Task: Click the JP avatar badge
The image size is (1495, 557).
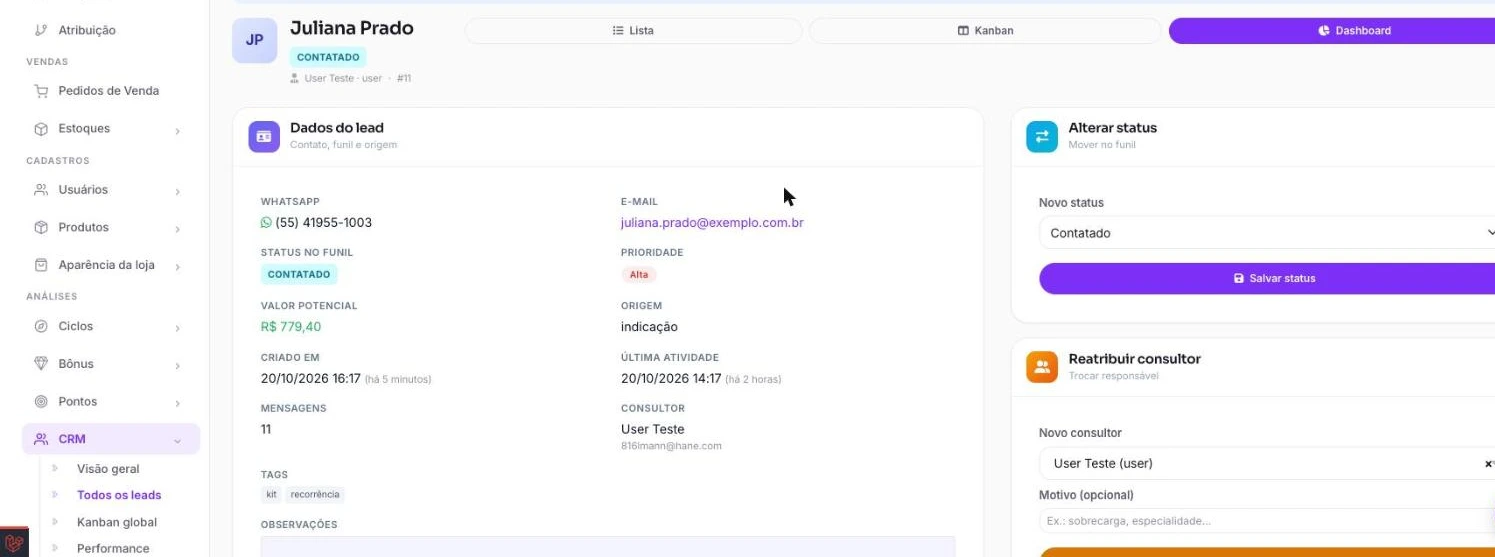Action: tap(254, 40)
